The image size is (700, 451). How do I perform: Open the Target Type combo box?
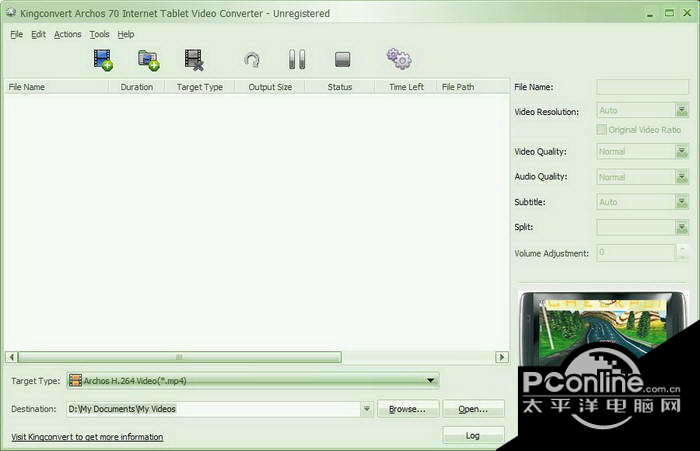click(x=253, y=380)
